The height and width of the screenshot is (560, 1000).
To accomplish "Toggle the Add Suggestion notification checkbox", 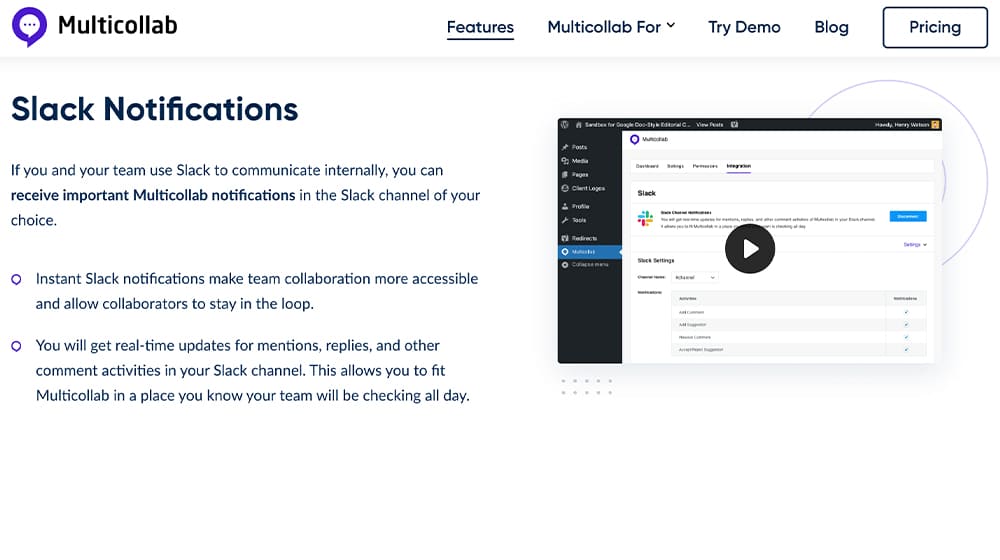I will [x=906, y=325].
